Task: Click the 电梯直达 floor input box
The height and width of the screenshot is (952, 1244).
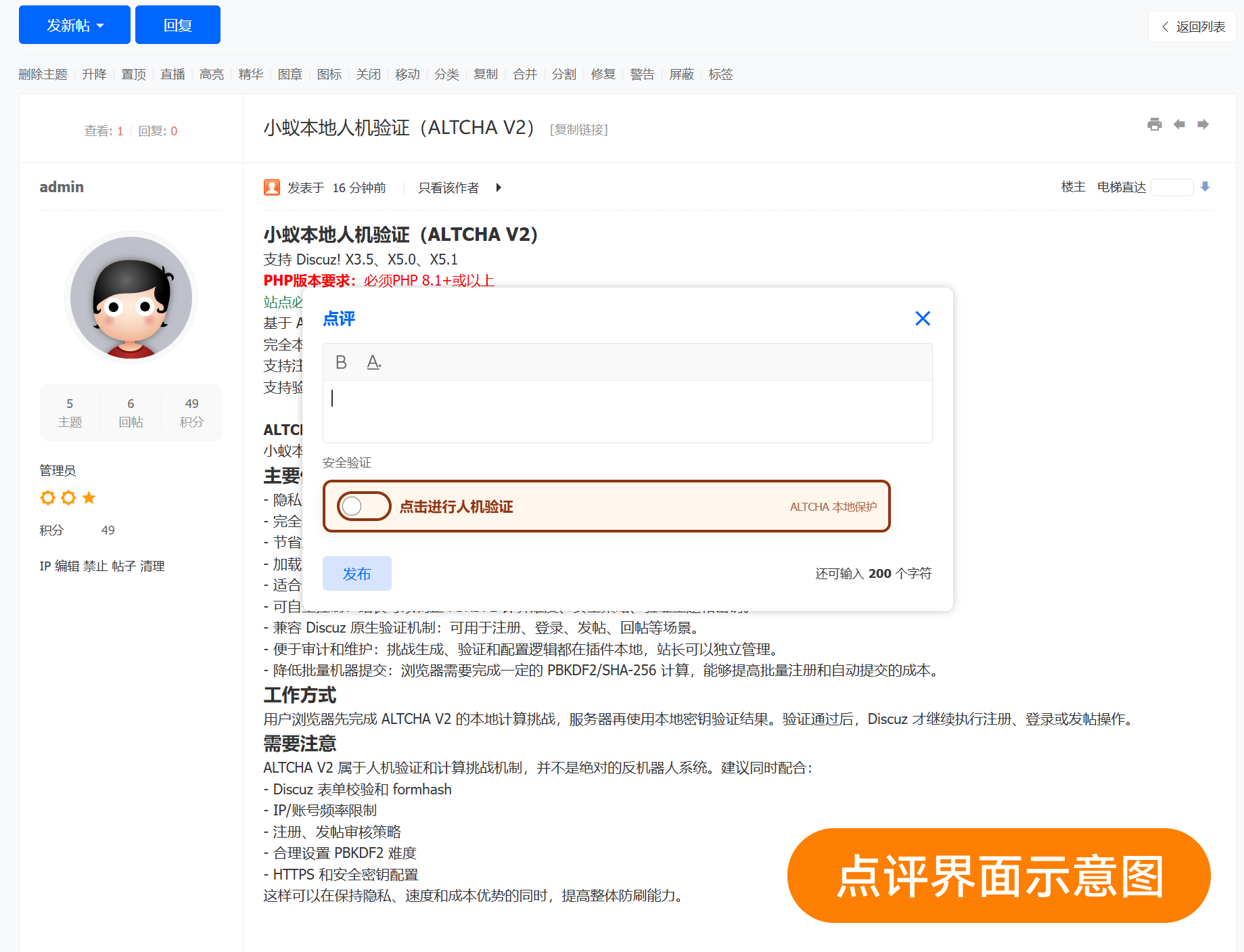Action: [x=1172, y=187]
